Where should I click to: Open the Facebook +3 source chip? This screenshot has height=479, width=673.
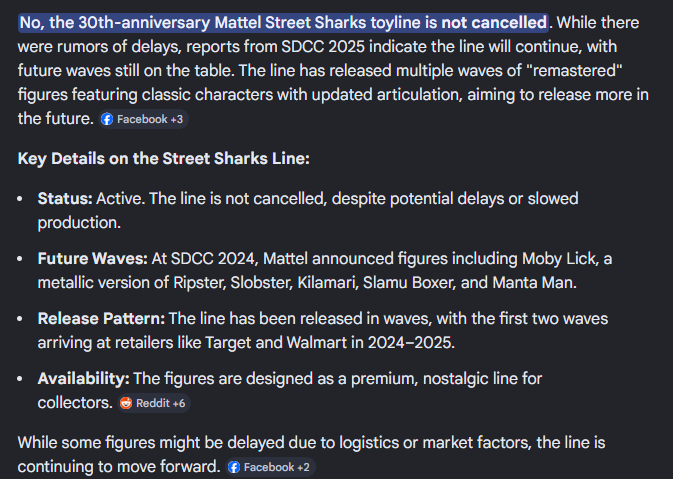coord(144,119)
